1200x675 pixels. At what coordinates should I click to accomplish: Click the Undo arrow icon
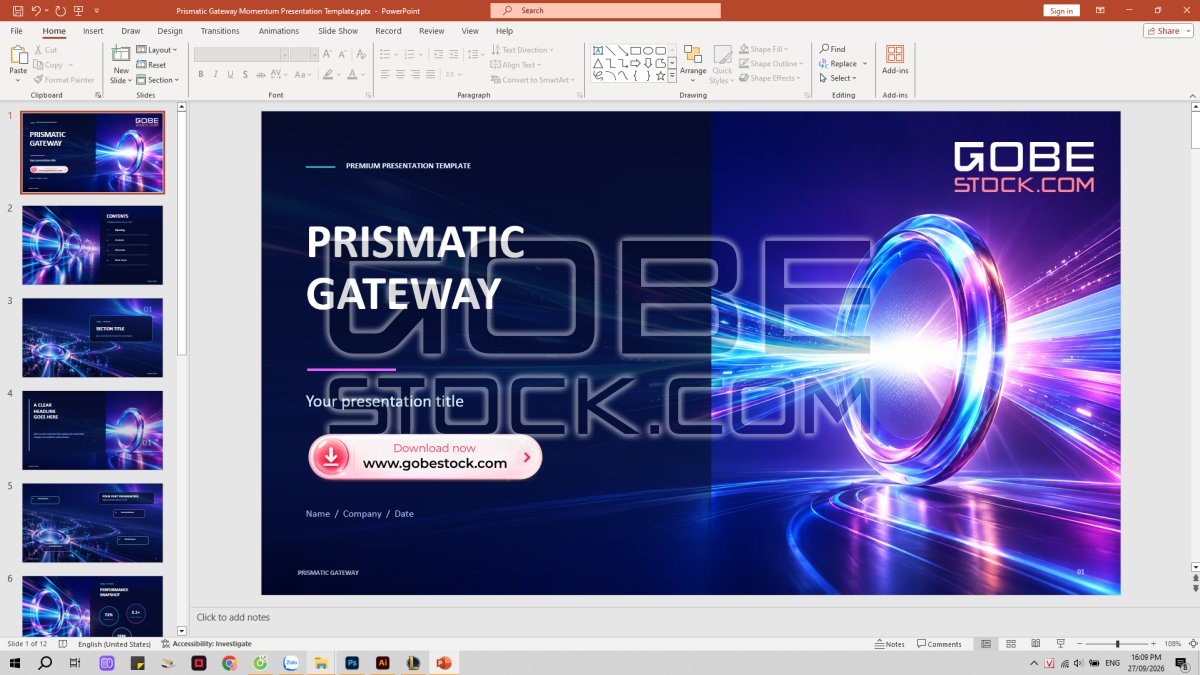pos(36,10)
